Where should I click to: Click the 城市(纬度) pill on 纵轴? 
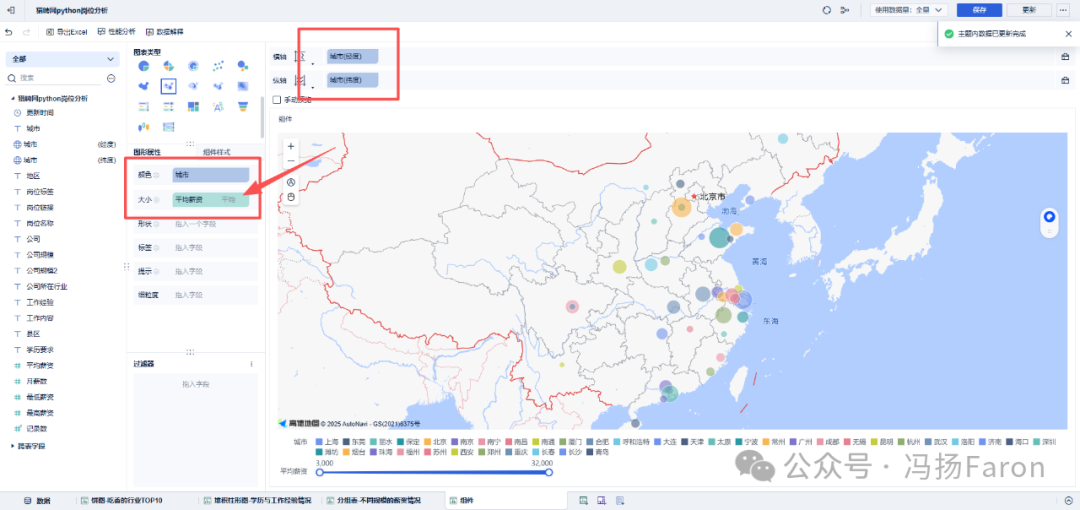click(353, 81)
